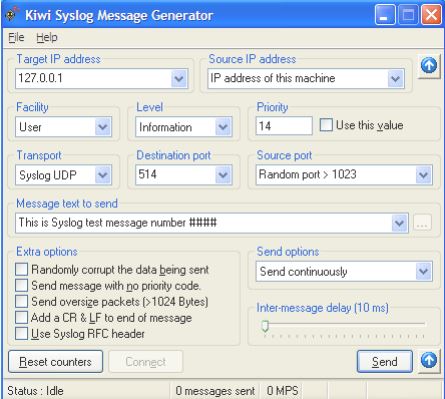
Task: Click the Reset counters button
Action: (55, 361)
